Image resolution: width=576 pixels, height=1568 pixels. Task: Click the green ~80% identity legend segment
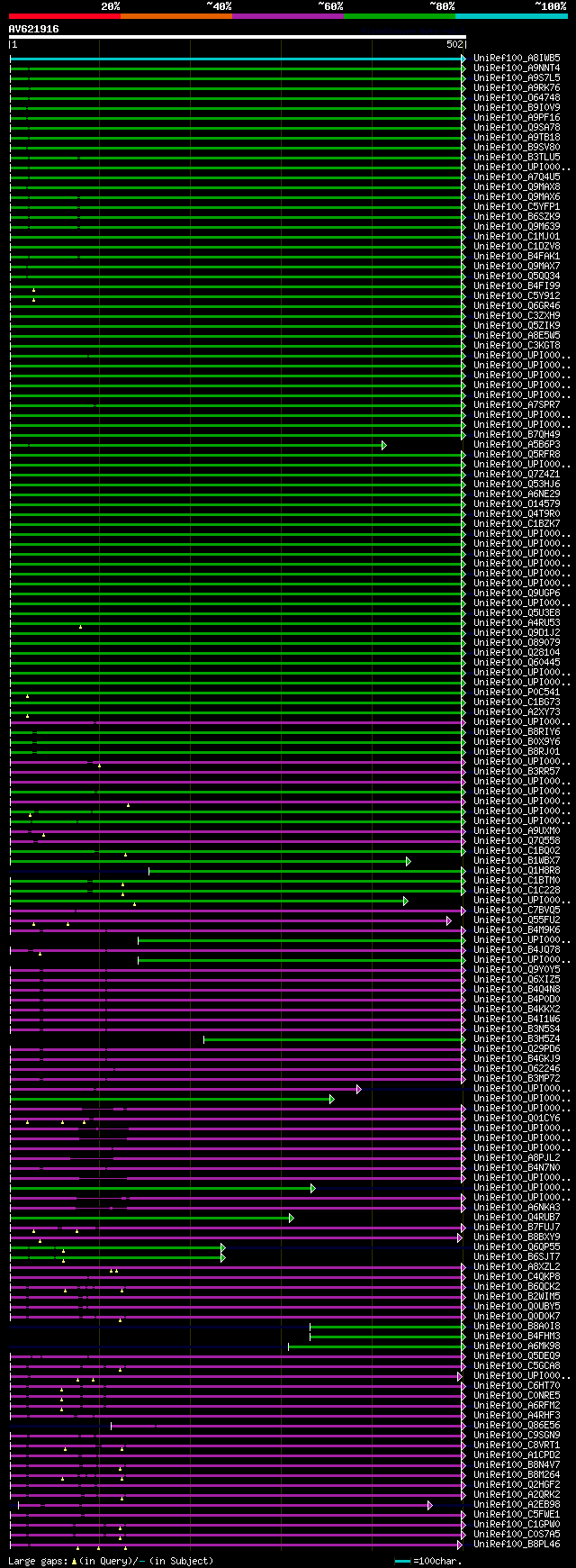(400, 16)
